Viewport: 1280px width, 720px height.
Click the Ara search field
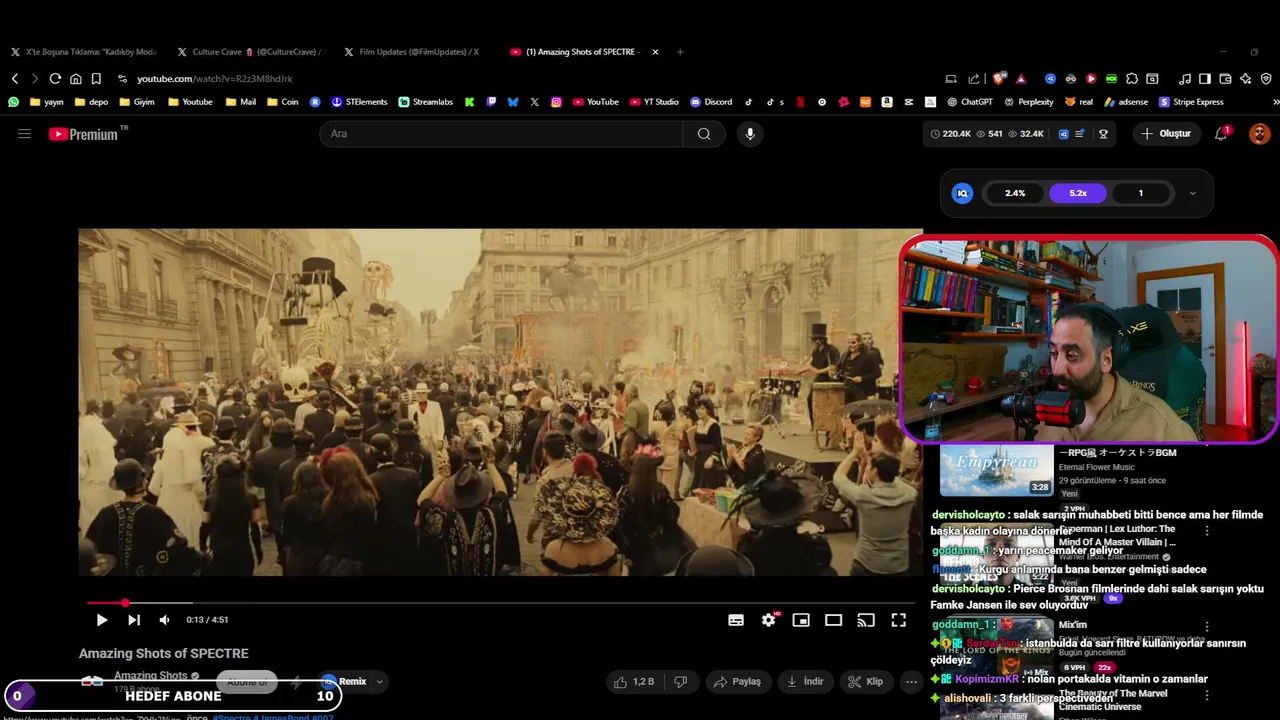point(501,134)
